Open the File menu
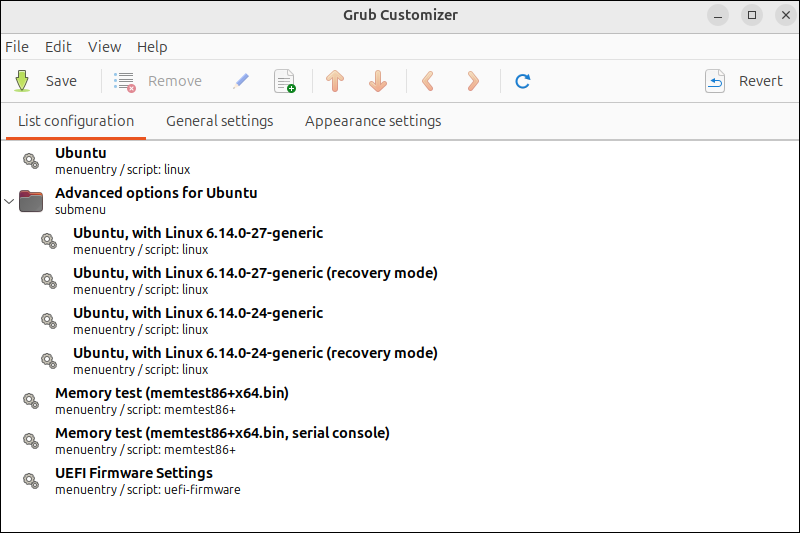Screen dimensions: 800x533 [17, 47]
